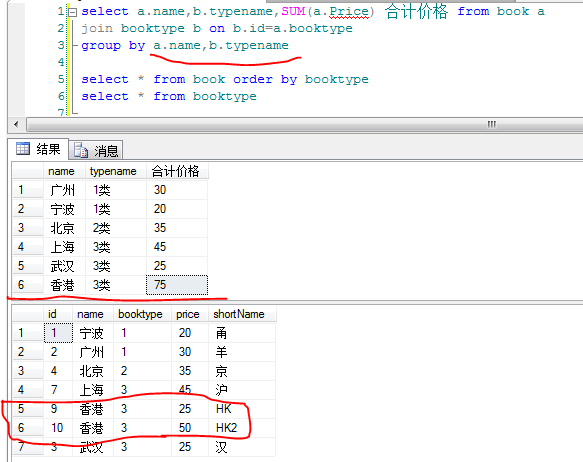Switch to the 消息 tab
This screenshot has height=462, width=583.
tap(96, 151)
